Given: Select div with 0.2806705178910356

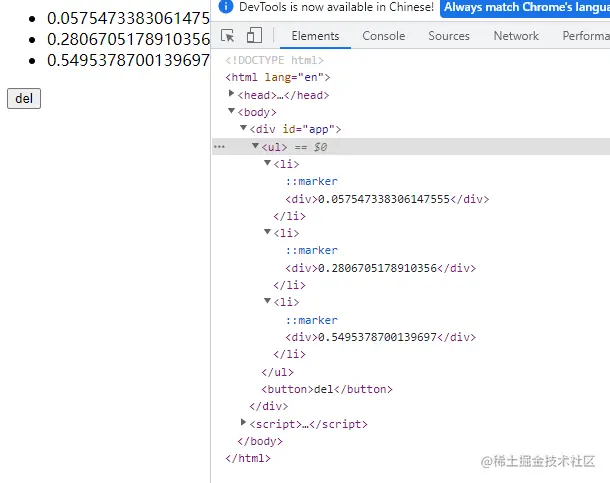Looking at the screenshot, I should [380, 268].
